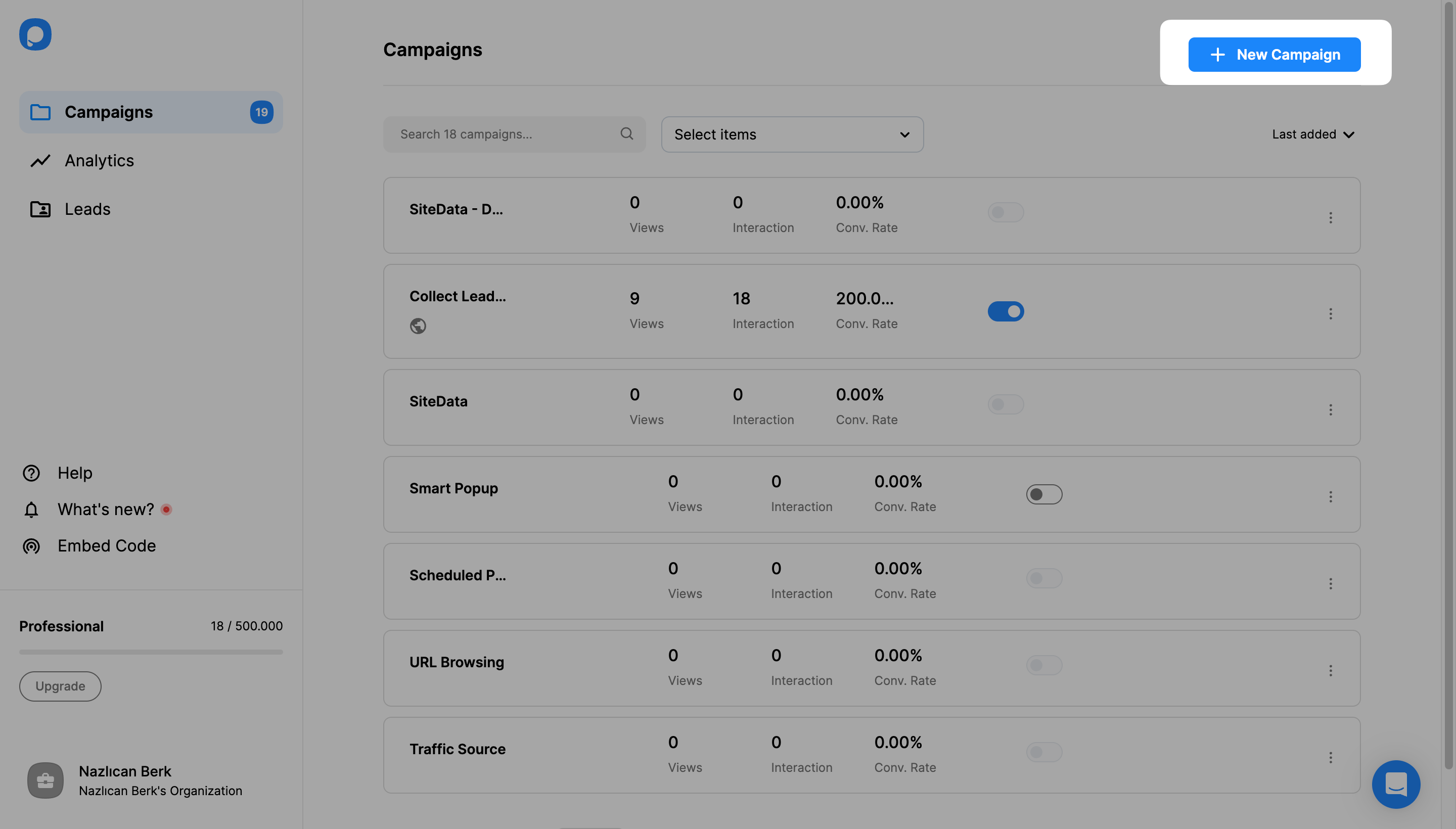
Task: Enable the Smart Popup campaign toggle
Action: pyautogui.click(x=1044, y=494)
